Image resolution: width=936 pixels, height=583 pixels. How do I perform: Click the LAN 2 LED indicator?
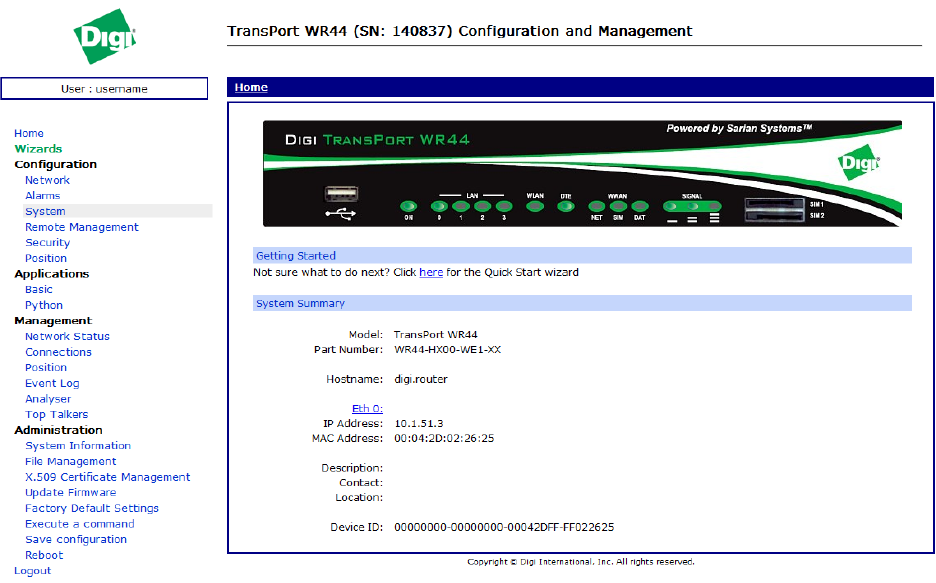(482, 206)
